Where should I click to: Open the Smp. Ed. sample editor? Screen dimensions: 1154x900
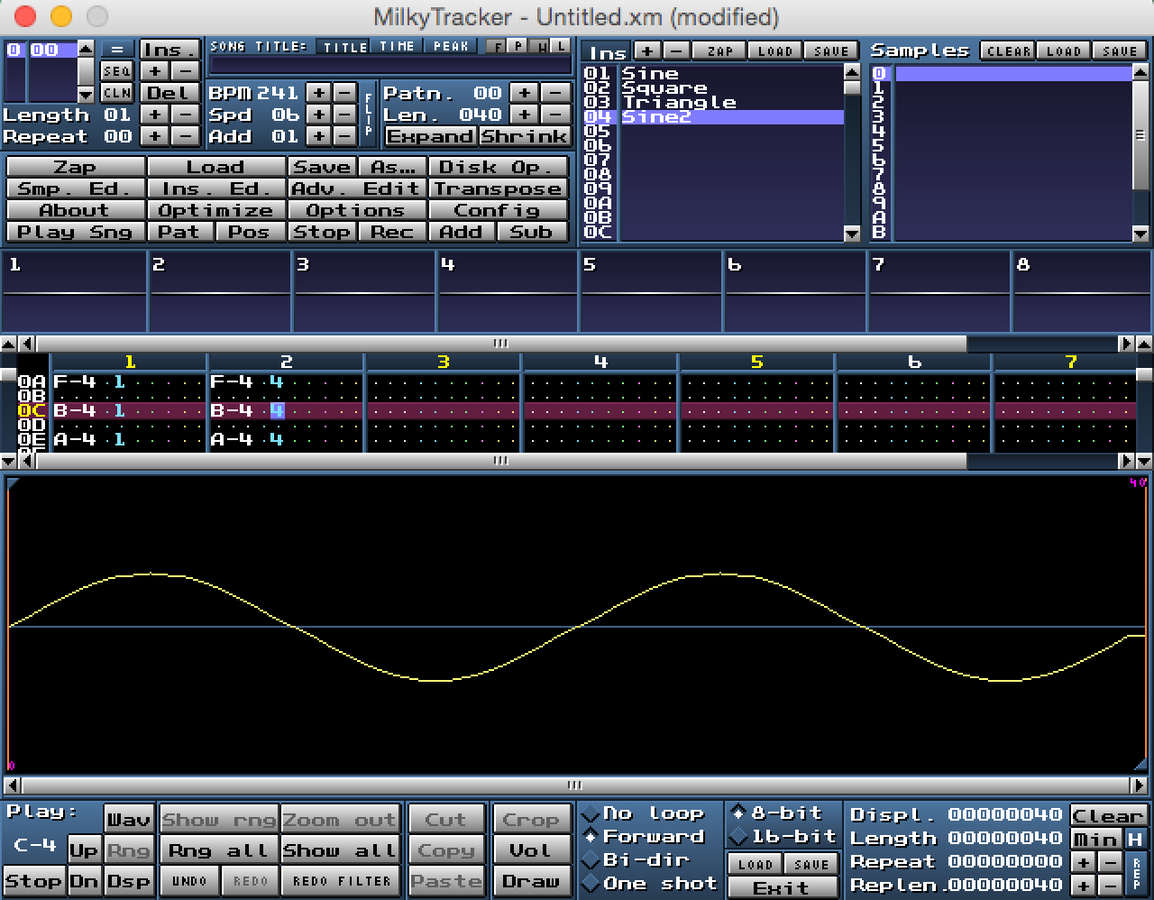[x=75, y=189]
